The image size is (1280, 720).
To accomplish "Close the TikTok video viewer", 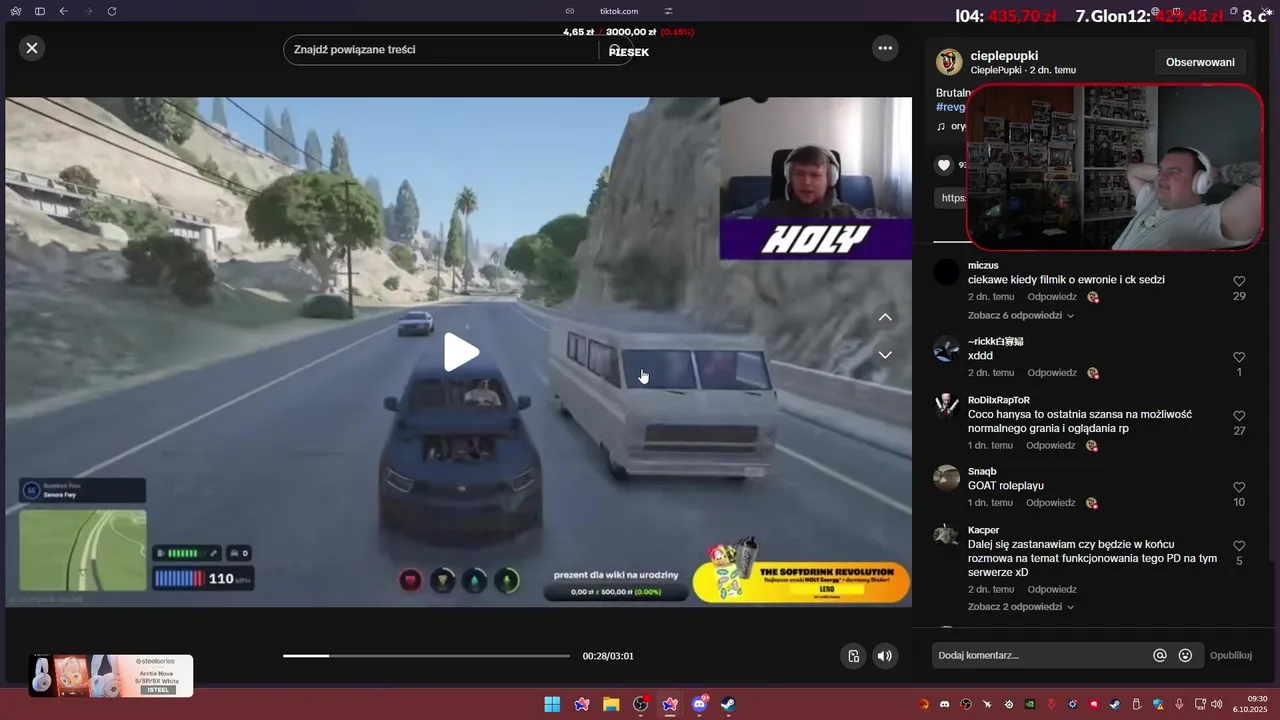I will 32,48.
